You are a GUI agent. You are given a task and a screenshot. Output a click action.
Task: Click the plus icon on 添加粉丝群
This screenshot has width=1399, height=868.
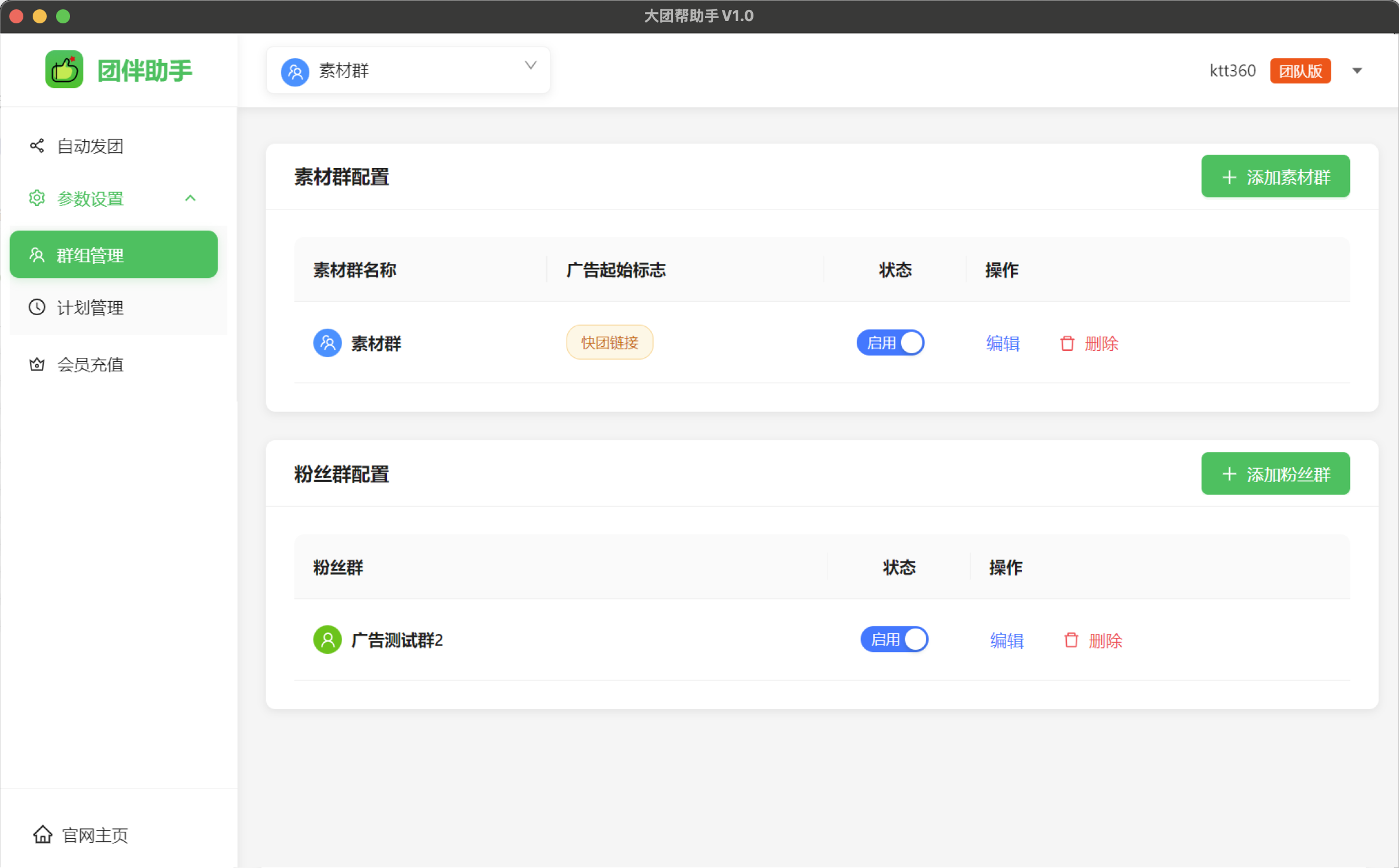pos(1229,474)
